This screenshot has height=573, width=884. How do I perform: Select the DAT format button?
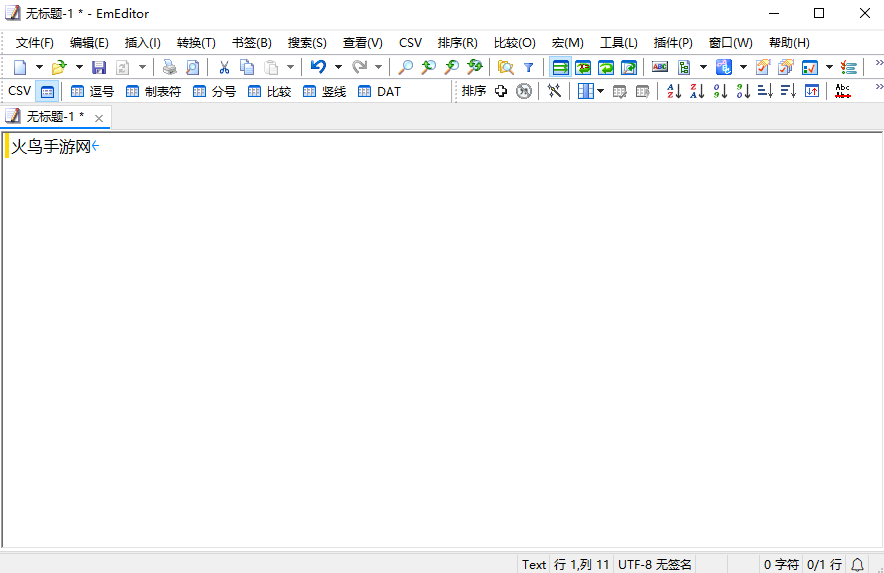[379, 91]
